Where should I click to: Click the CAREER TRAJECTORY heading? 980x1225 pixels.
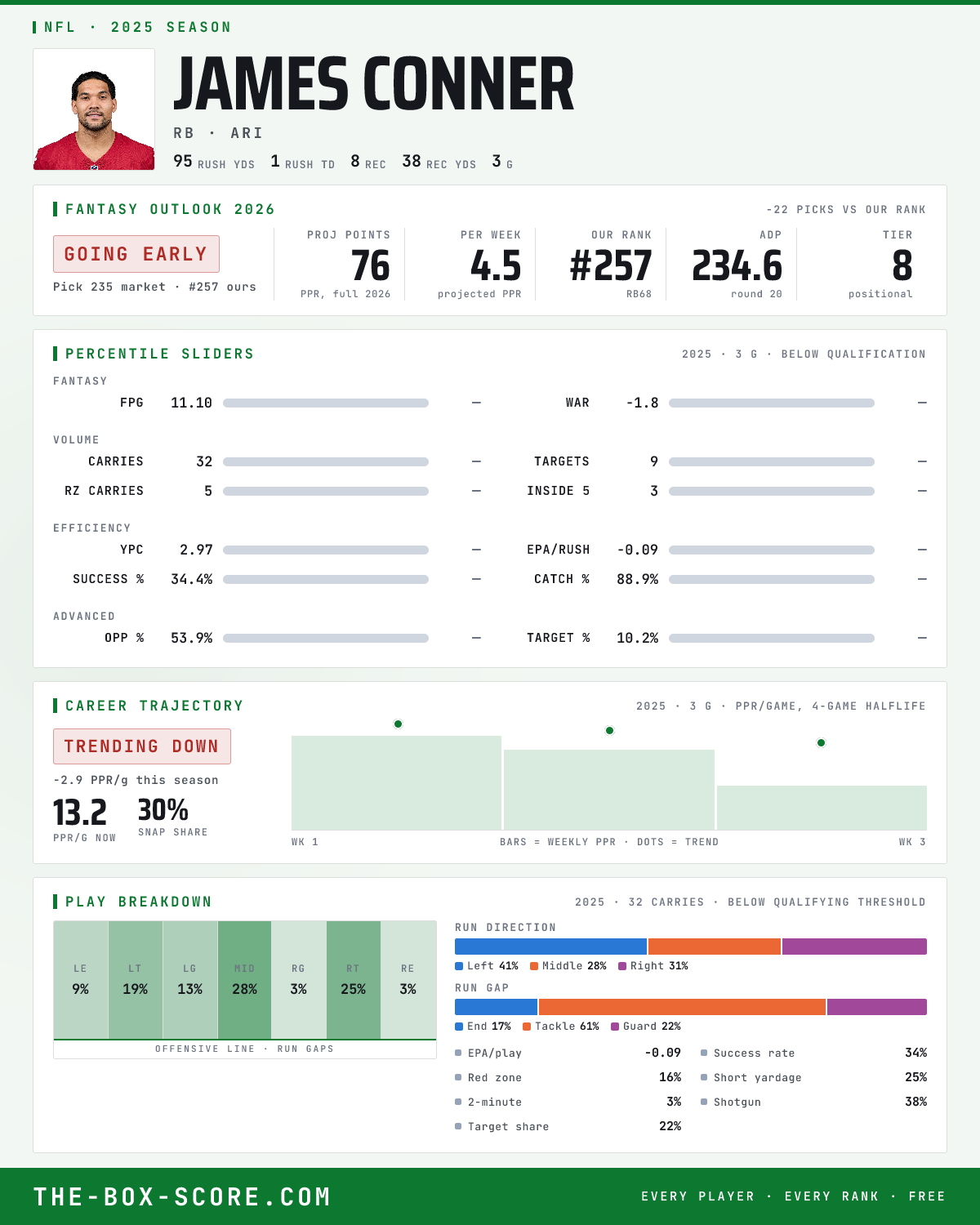pos(154,706)
